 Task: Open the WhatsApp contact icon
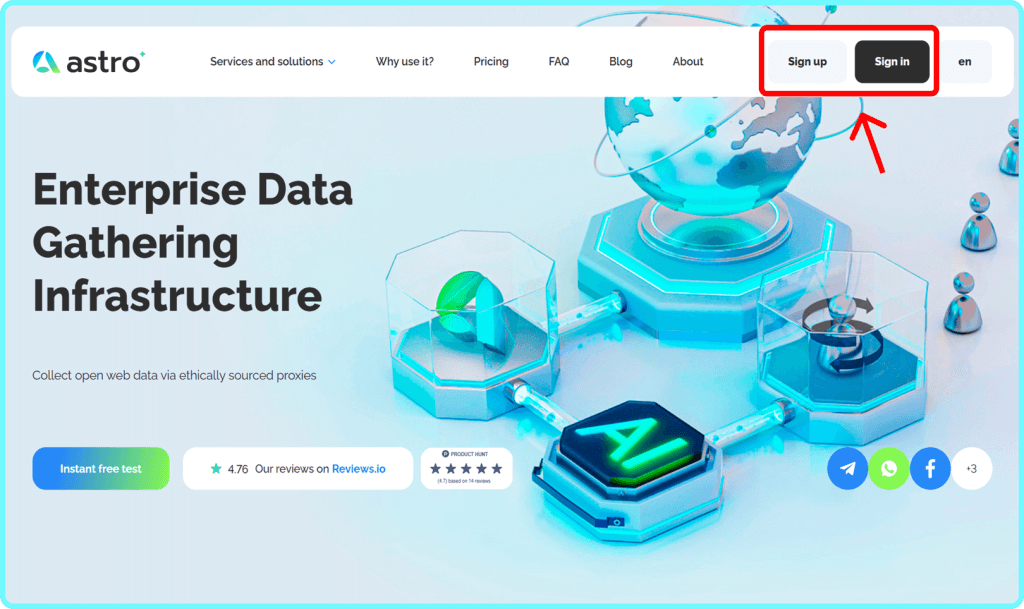point(889,468)
